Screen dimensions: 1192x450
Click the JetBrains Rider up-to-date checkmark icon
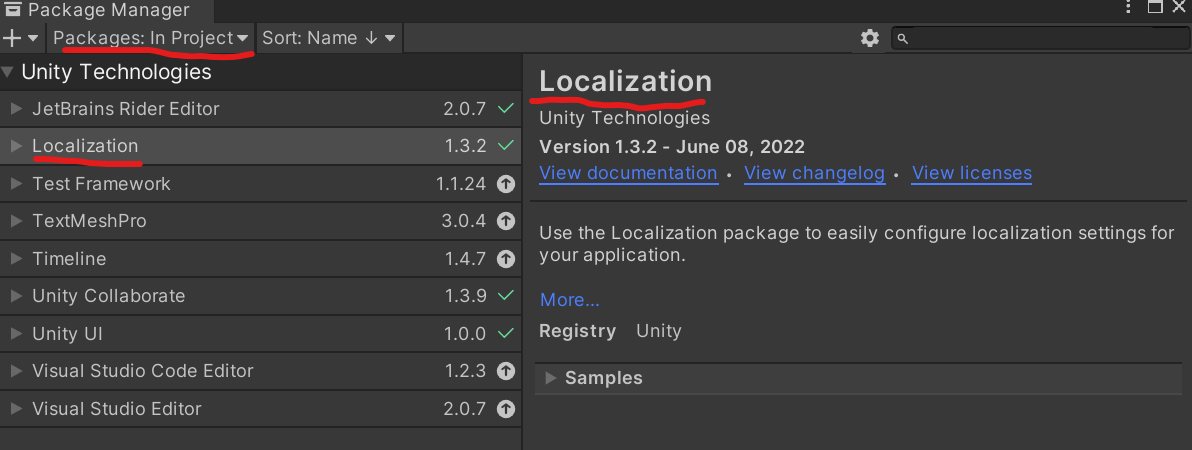coord(506,109)
